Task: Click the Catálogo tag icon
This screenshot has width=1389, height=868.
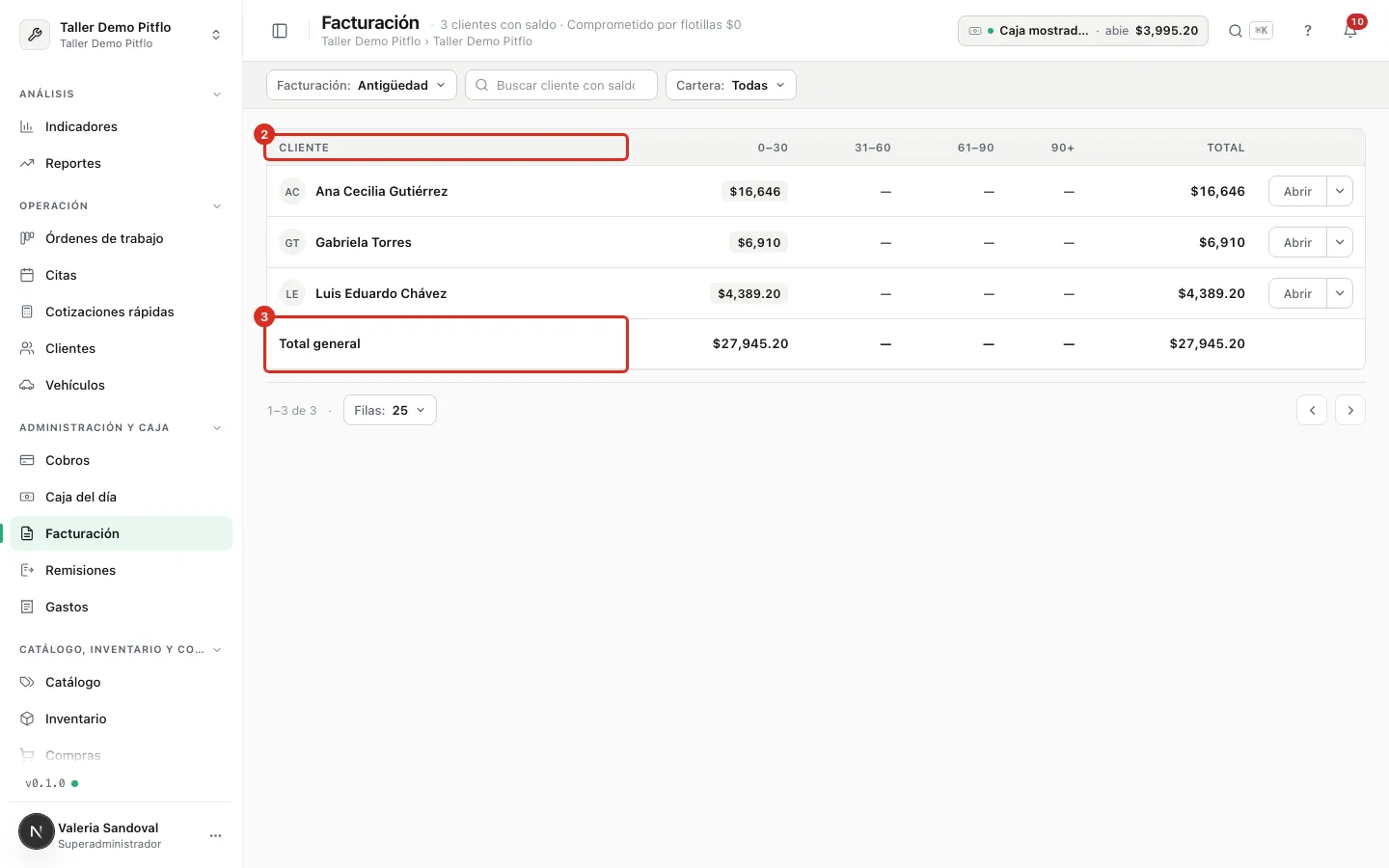Action: point(27,682)
